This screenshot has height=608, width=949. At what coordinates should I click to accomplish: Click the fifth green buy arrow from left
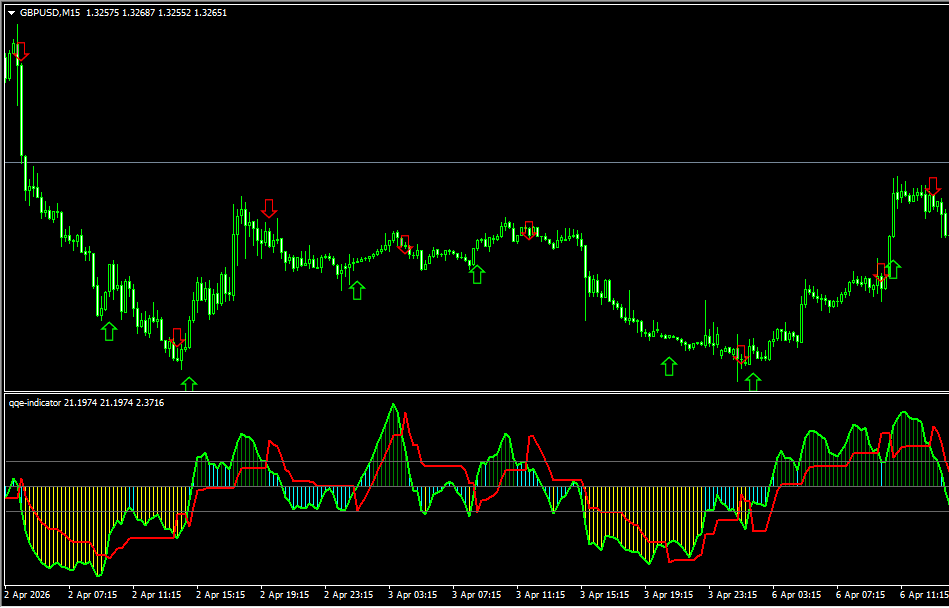coord(669,366)
